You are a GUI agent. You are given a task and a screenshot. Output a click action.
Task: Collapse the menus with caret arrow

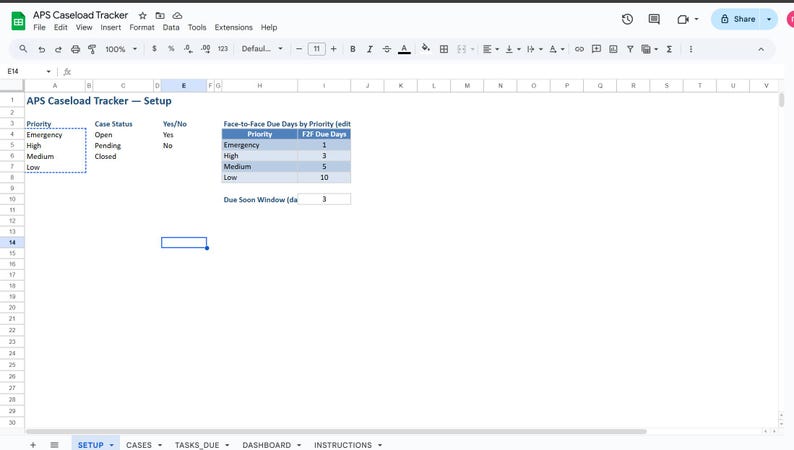(x=761, y=49)
